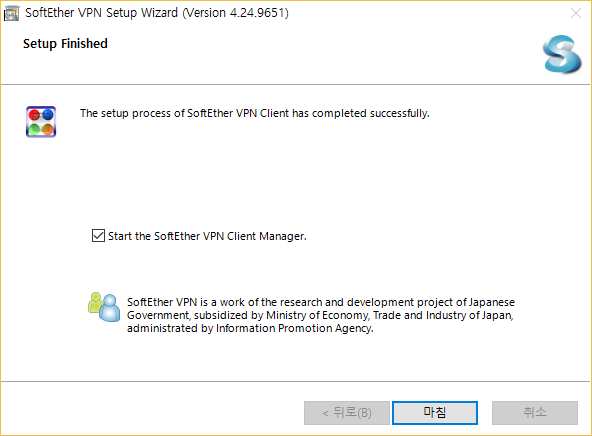
Task: Click the green circle in the VPN Client icon
Action: click(x=34, y=129)
